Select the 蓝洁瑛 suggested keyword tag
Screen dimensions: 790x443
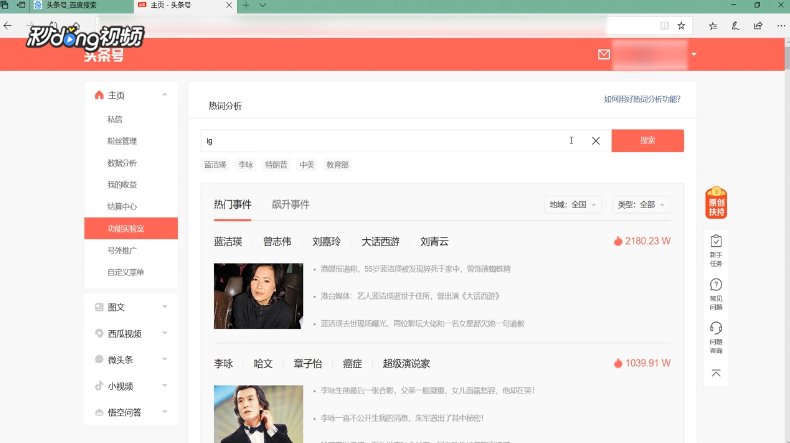coord(215,165)
